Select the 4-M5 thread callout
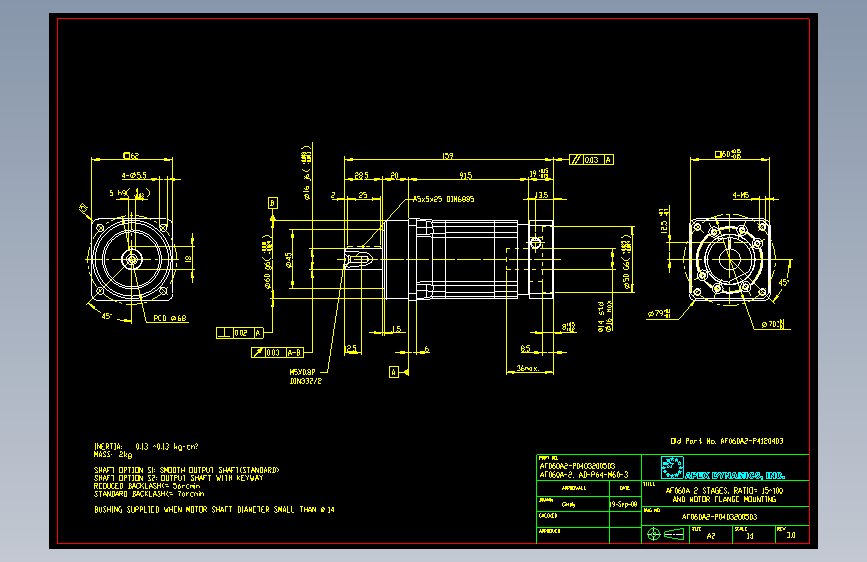 click(x=741, y=195)
